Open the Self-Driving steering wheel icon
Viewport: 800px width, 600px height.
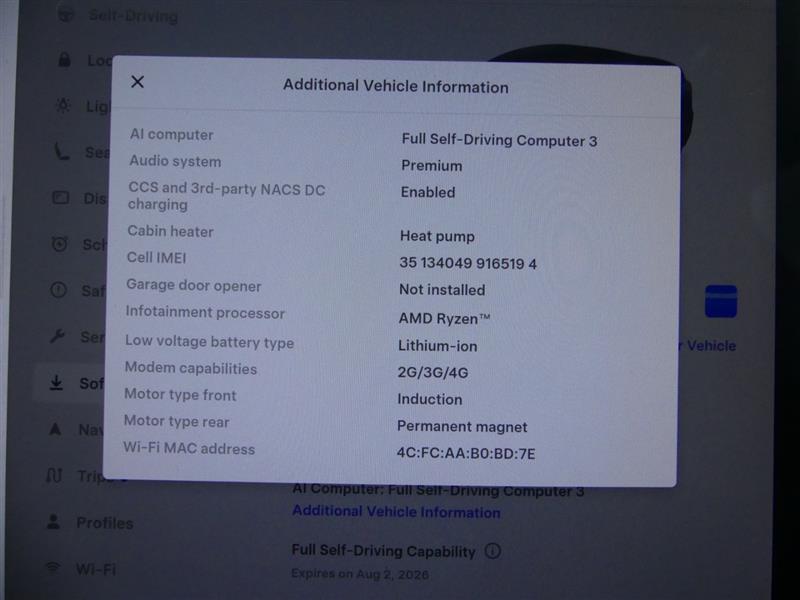(66, 14)
